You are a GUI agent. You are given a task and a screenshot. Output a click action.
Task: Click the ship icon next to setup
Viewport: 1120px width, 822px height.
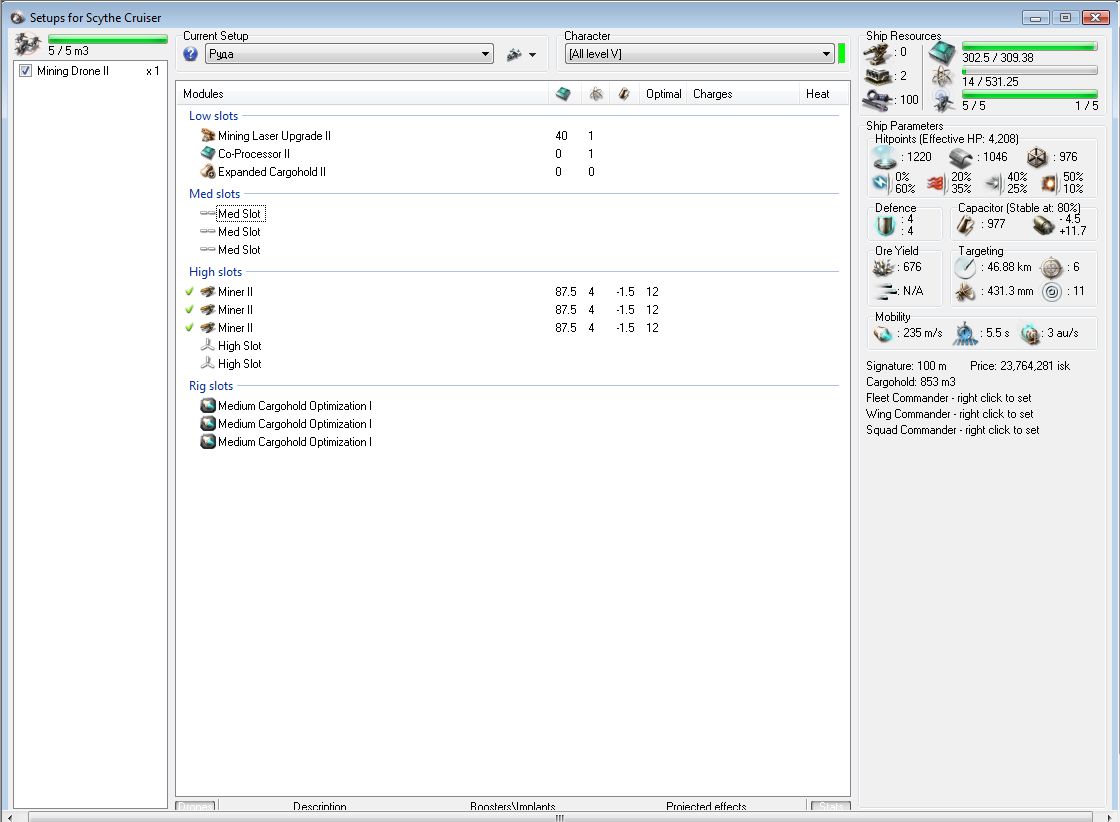pyautogui.click(x=514, y=54)
